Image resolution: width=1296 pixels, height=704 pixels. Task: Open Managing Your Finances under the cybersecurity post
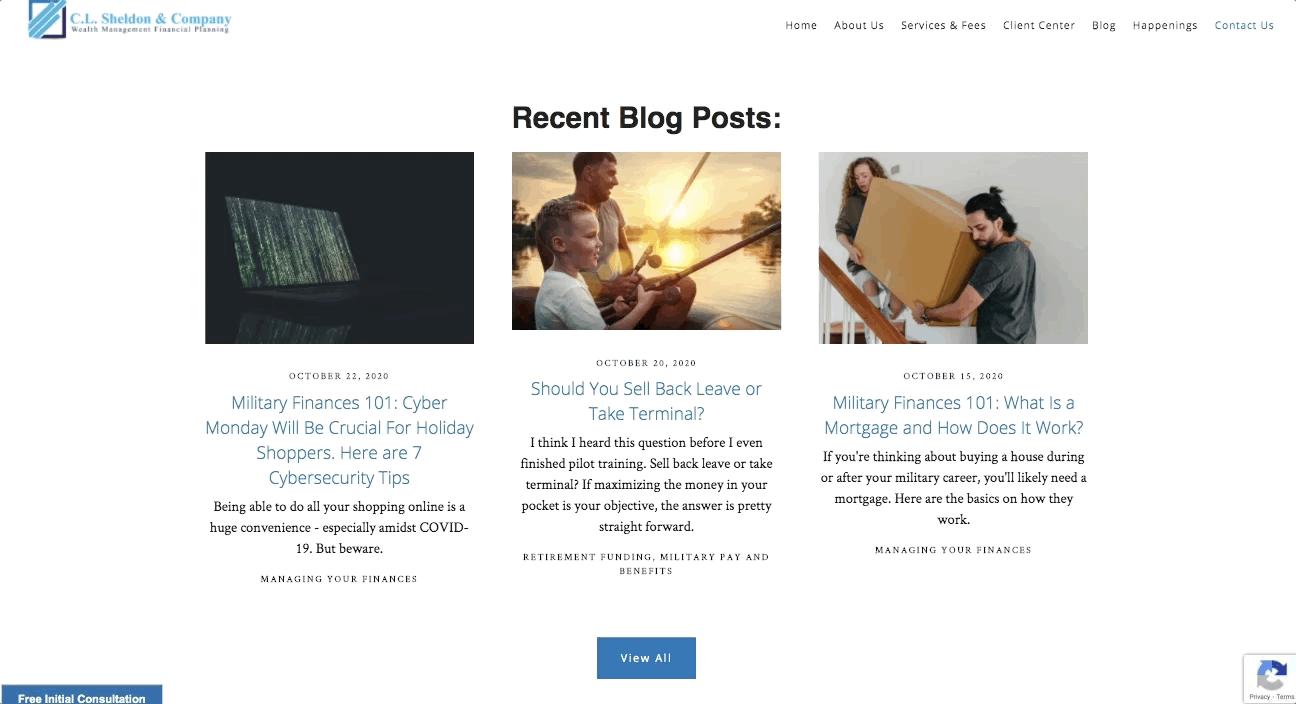tap(339, 579)
